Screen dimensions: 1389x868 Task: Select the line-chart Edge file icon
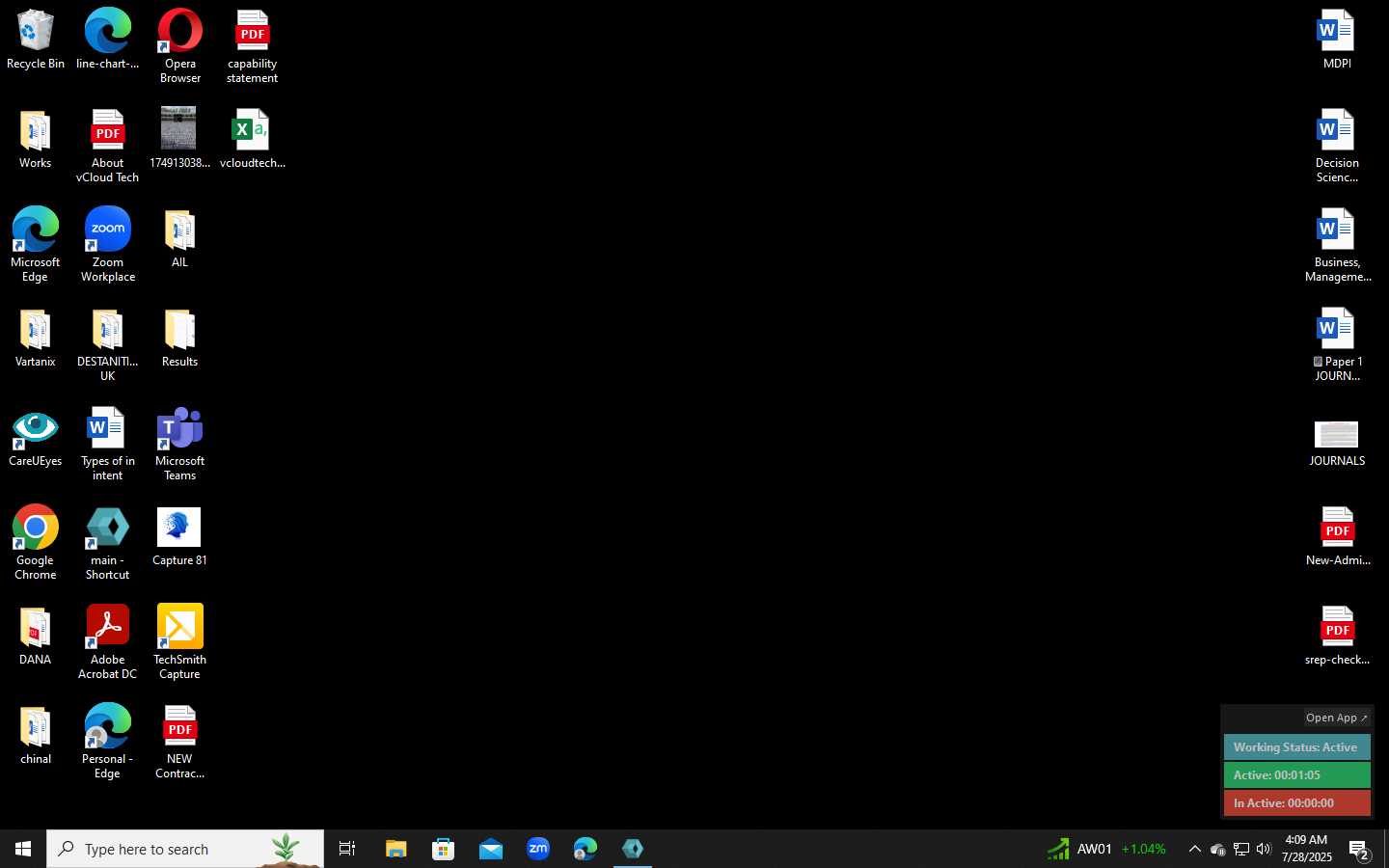click(x=108, y=40)
